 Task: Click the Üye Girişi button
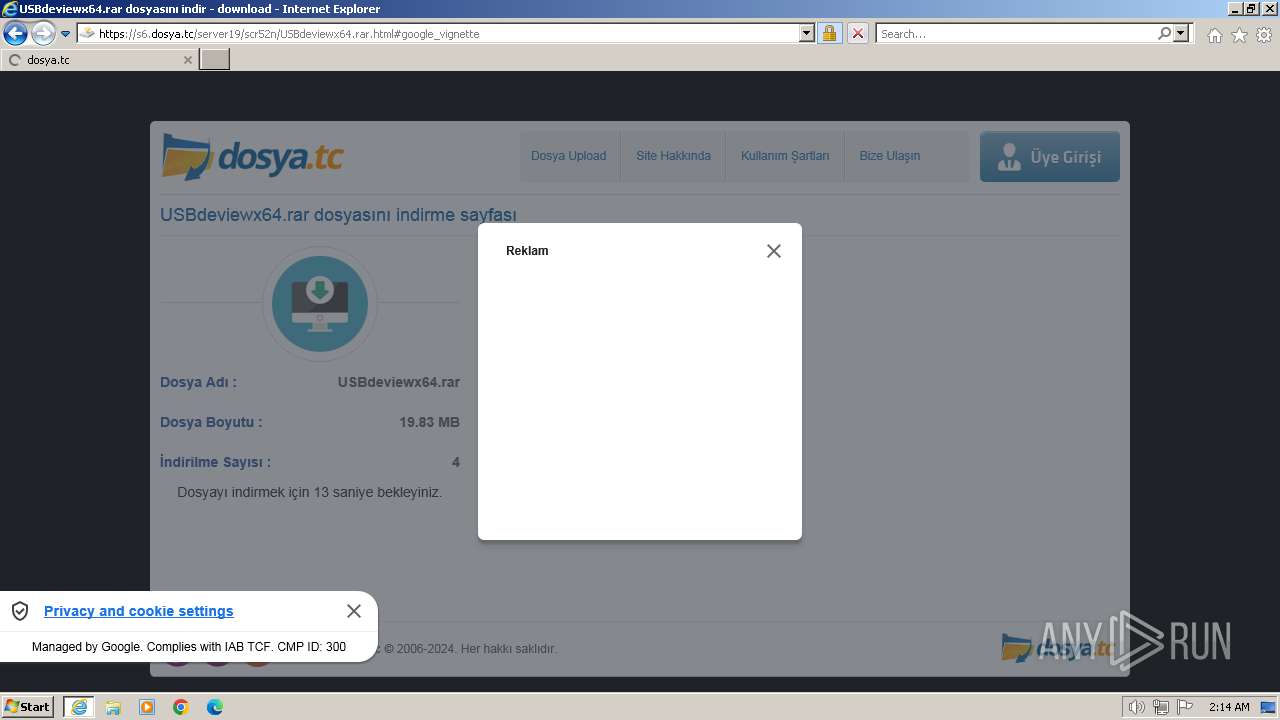click(x=1050, y=157)
